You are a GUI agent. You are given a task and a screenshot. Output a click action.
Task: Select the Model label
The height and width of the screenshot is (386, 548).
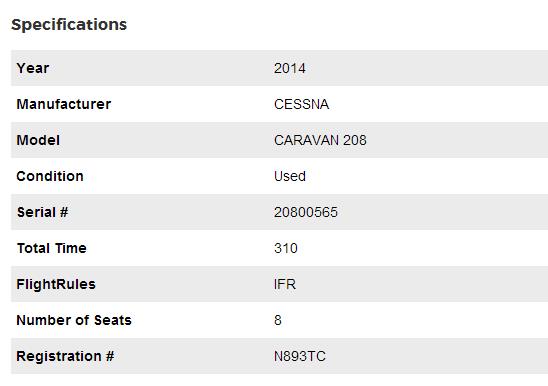tap(38, 140)
